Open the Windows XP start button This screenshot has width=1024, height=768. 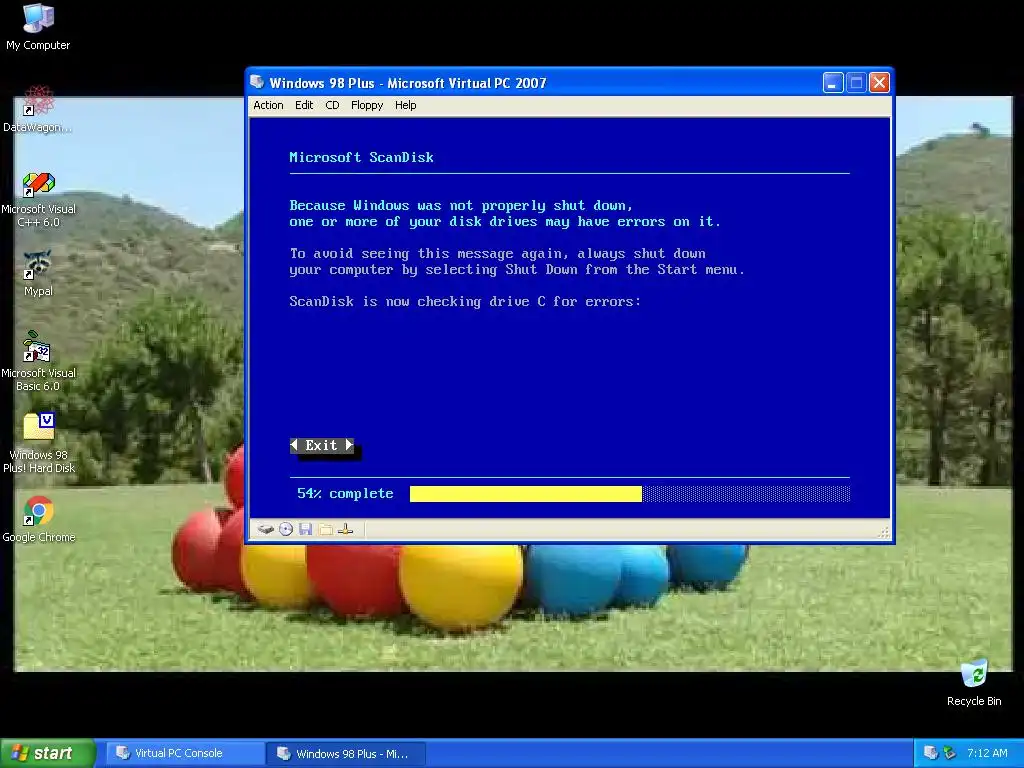48,753
